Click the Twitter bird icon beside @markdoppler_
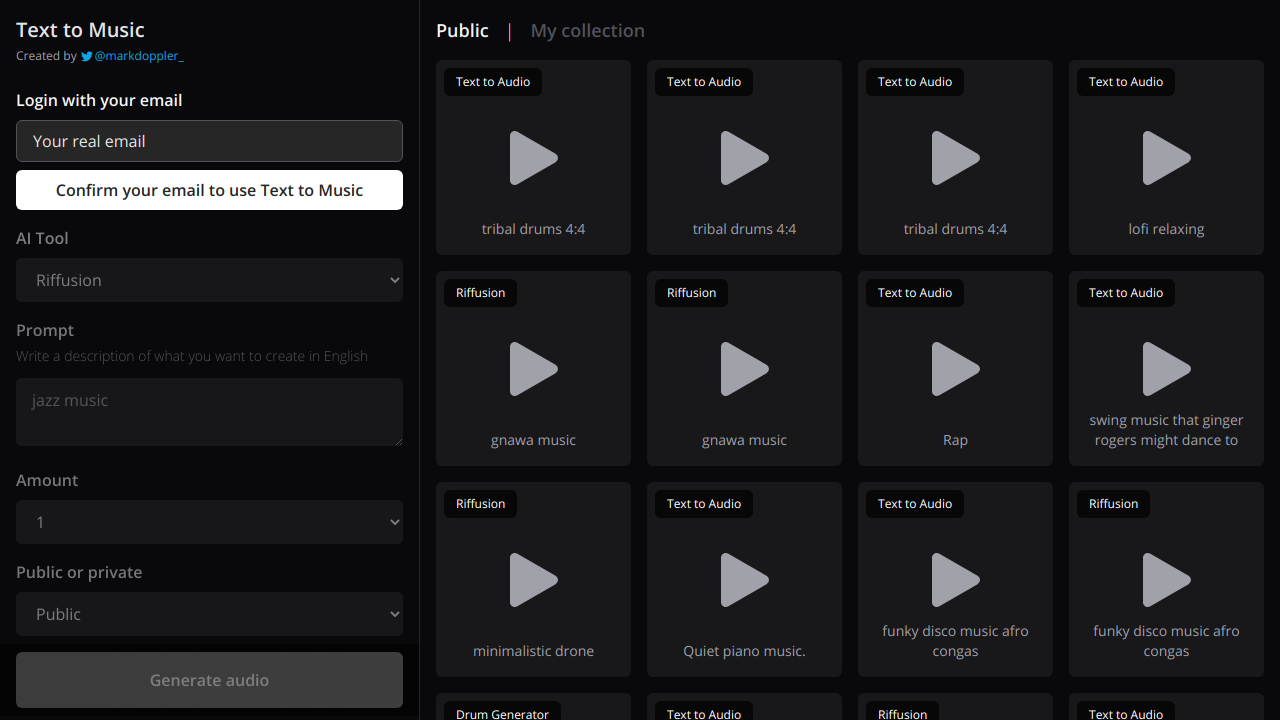This screenshot has width=1280, height=720. (x=87, y=57)
